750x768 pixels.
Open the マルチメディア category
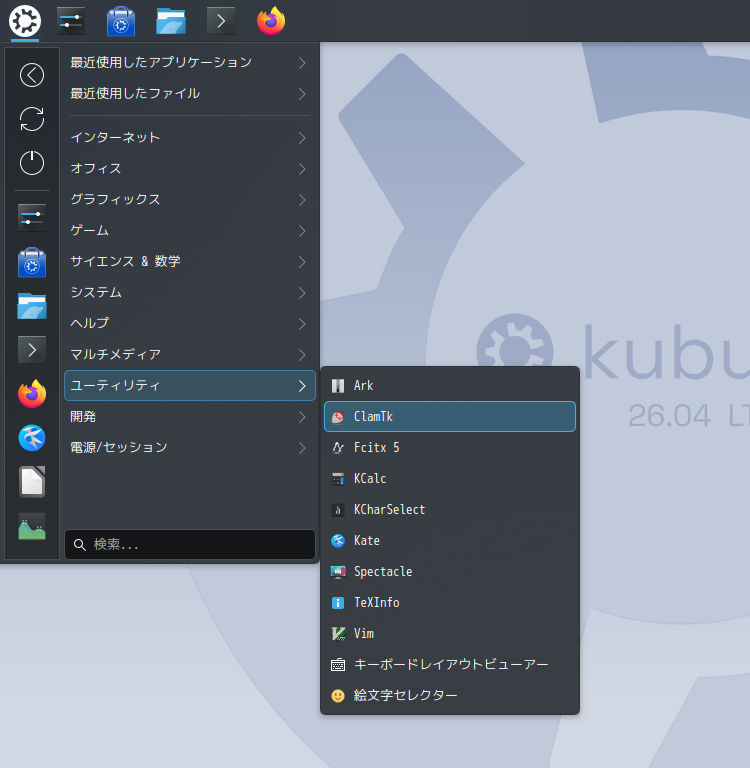190,355
